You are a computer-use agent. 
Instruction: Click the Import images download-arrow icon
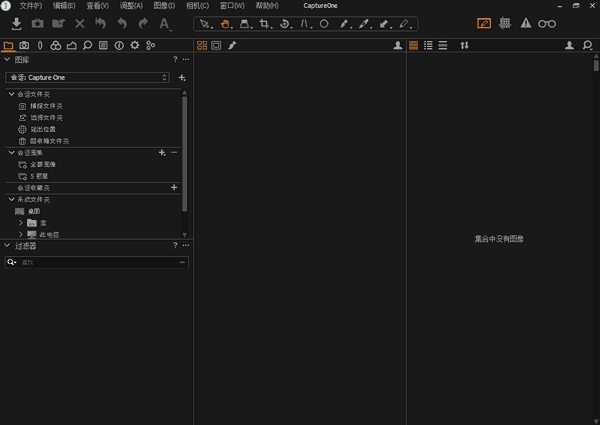click(16, 24)
